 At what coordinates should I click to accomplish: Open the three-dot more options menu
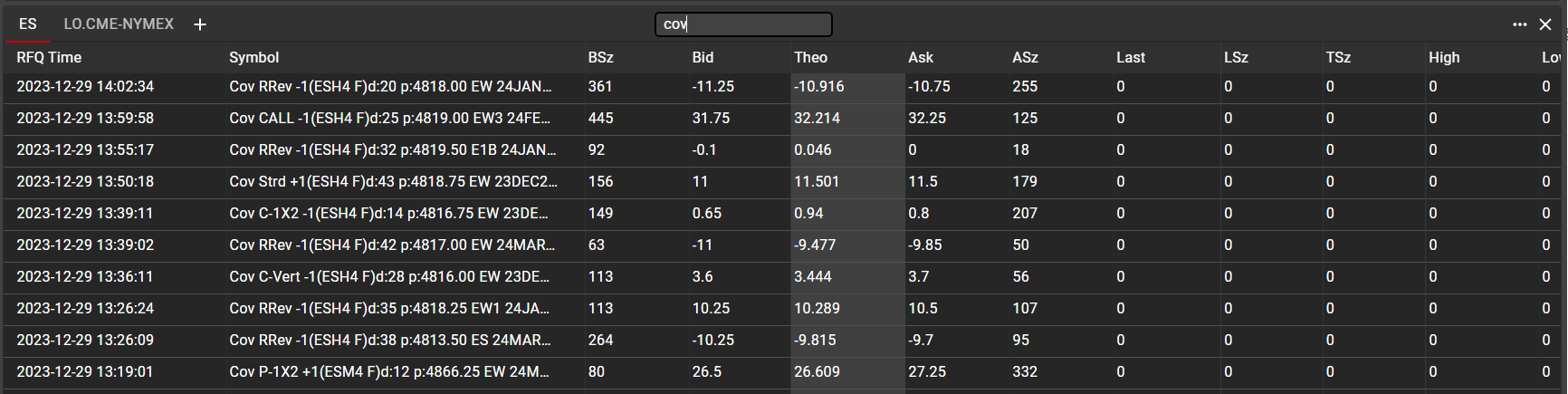(1519, 24)
